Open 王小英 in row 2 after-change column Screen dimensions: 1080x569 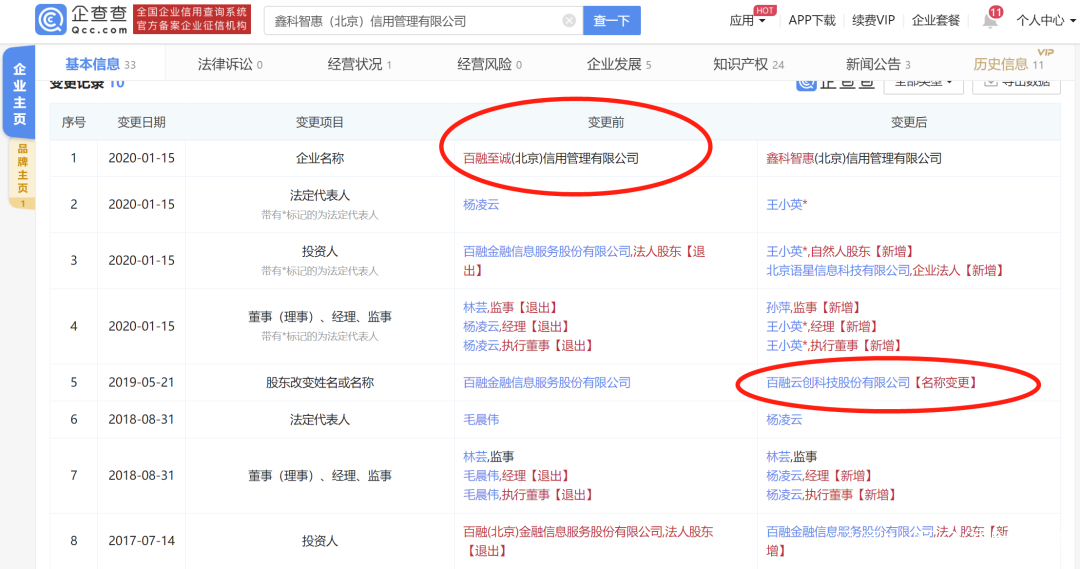pyautogui.click(x=786, y=205)
